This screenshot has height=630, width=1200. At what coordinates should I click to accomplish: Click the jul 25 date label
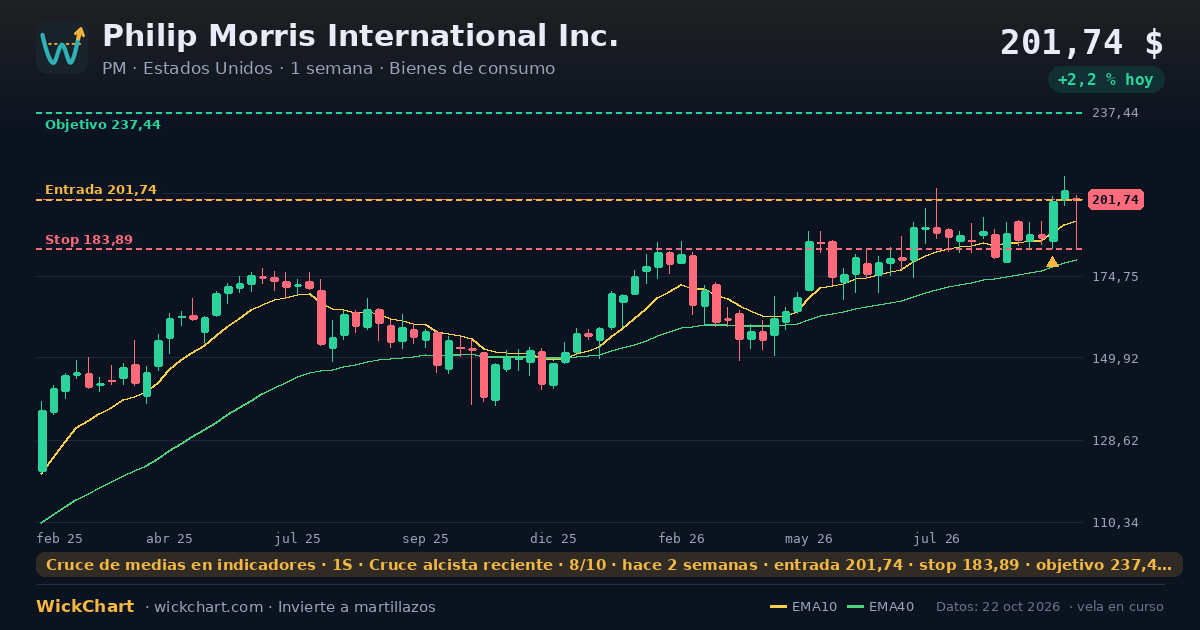tap(297, 538)
